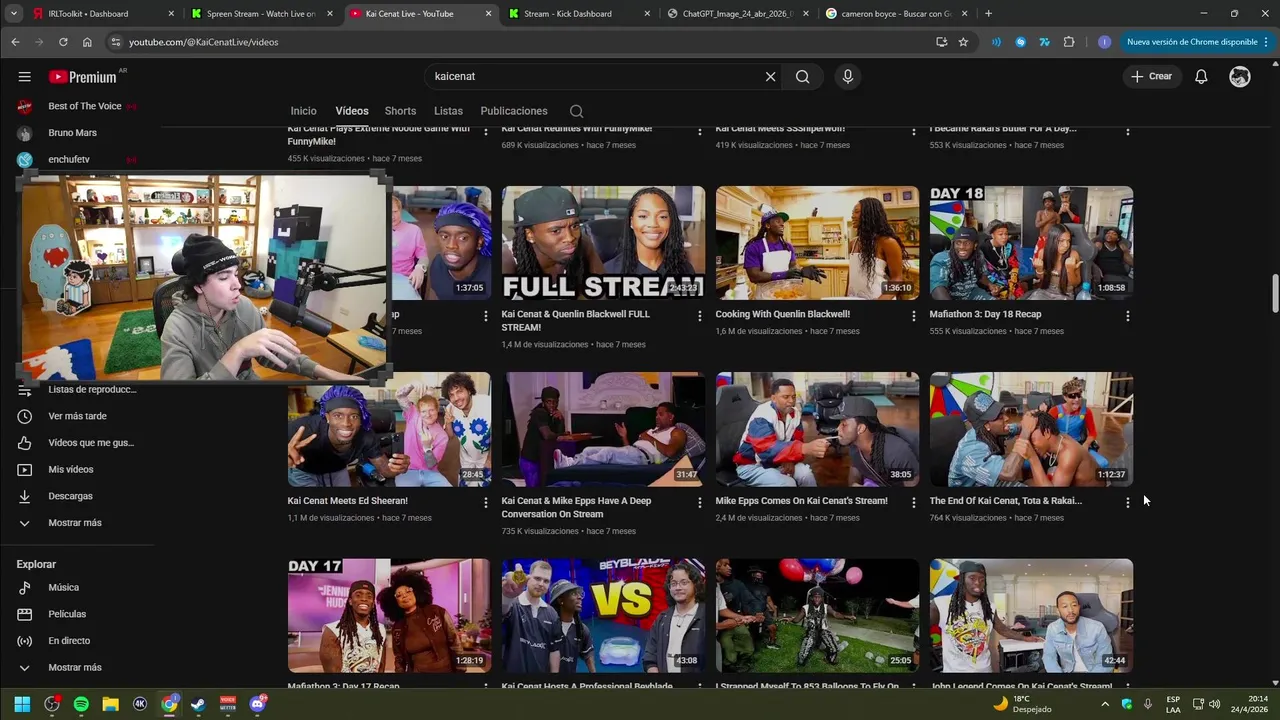Click the browser address bar URL
Screen dimensions: 1280x720
point(203,42)
